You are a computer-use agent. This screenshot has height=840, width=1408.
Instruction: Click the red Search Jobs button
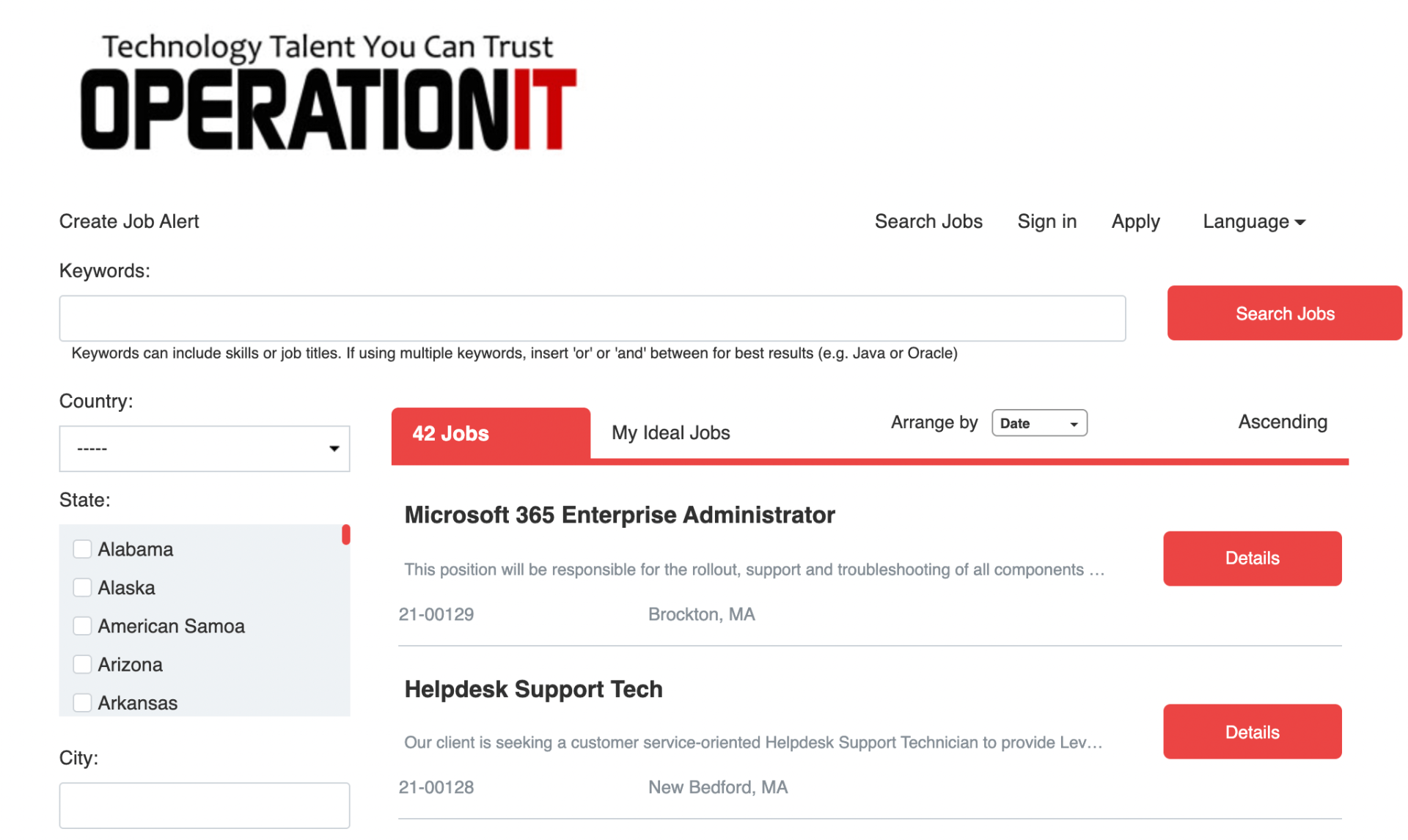pyautogui.click(x=1285, y=313)
